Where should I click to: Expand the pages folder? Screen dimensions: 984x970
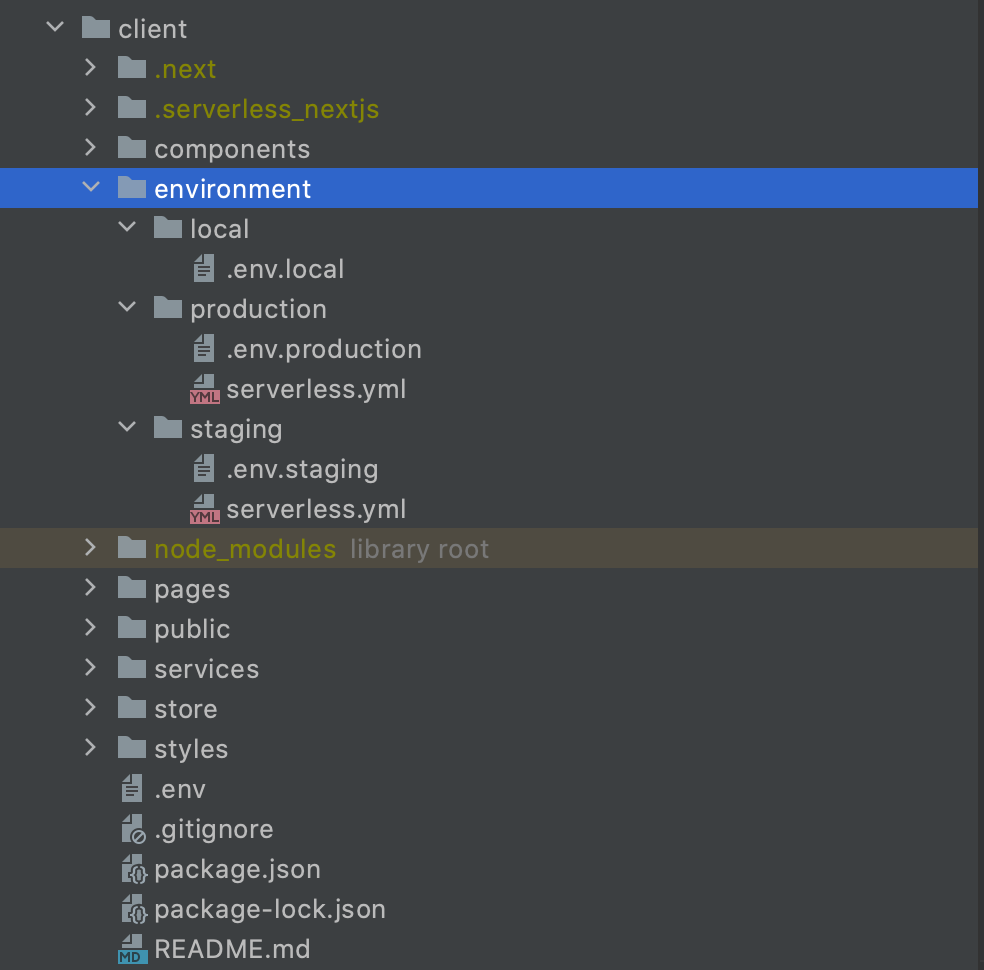coord(91,588)
